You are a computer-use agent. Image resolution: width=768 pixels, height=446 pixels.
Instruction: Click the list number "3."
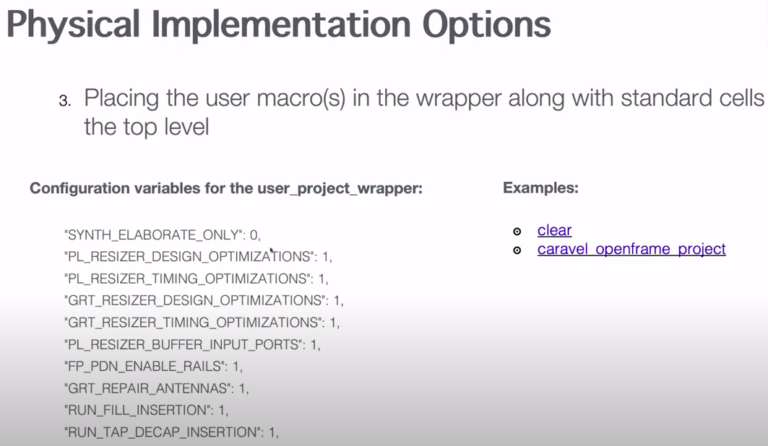tap(64, 101)
